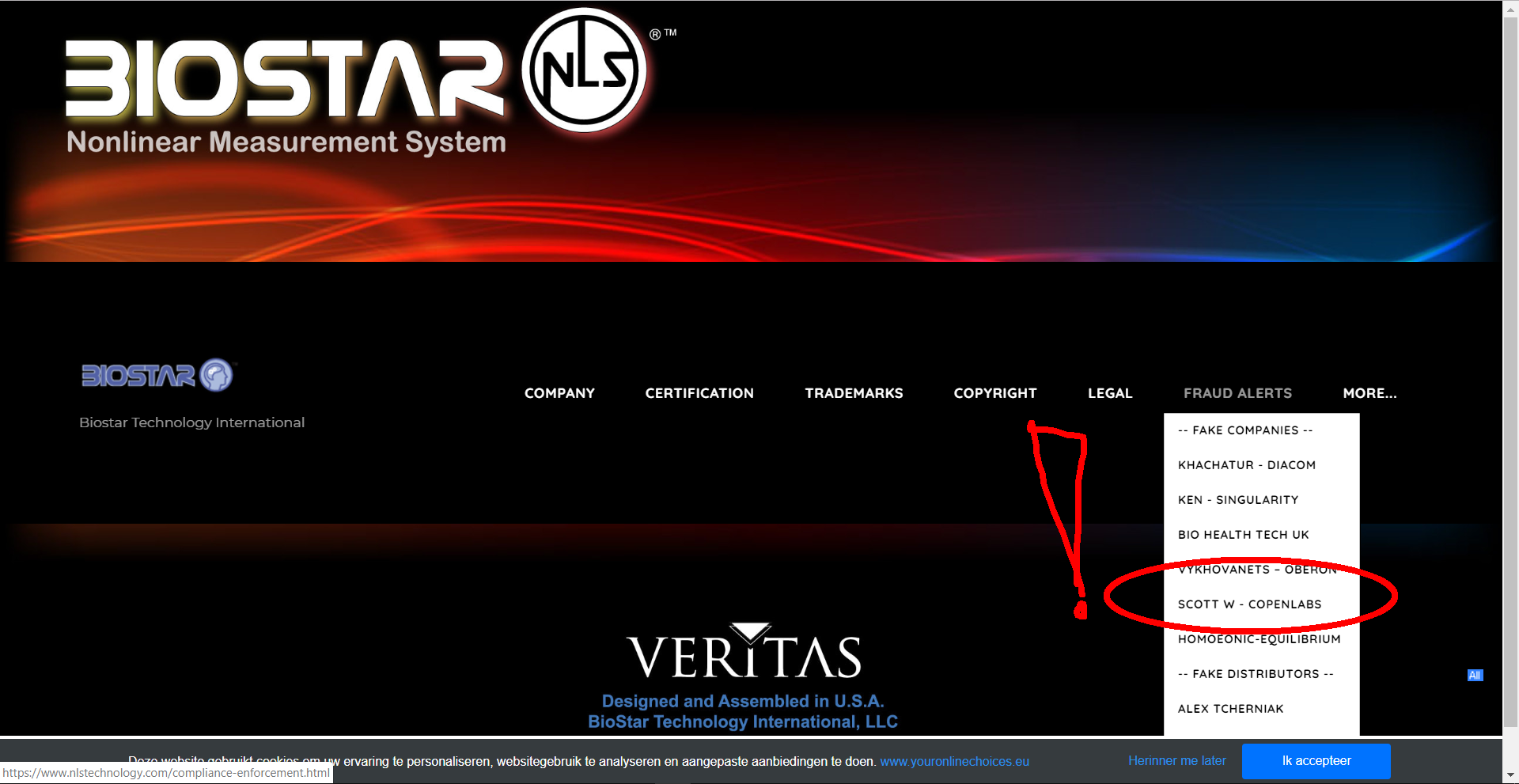Image resolution: width=1519 pixels, height=784 pixels.
Task: Open Homoeonic-Equilibrium fraud alert
Action: point(1259,639)
